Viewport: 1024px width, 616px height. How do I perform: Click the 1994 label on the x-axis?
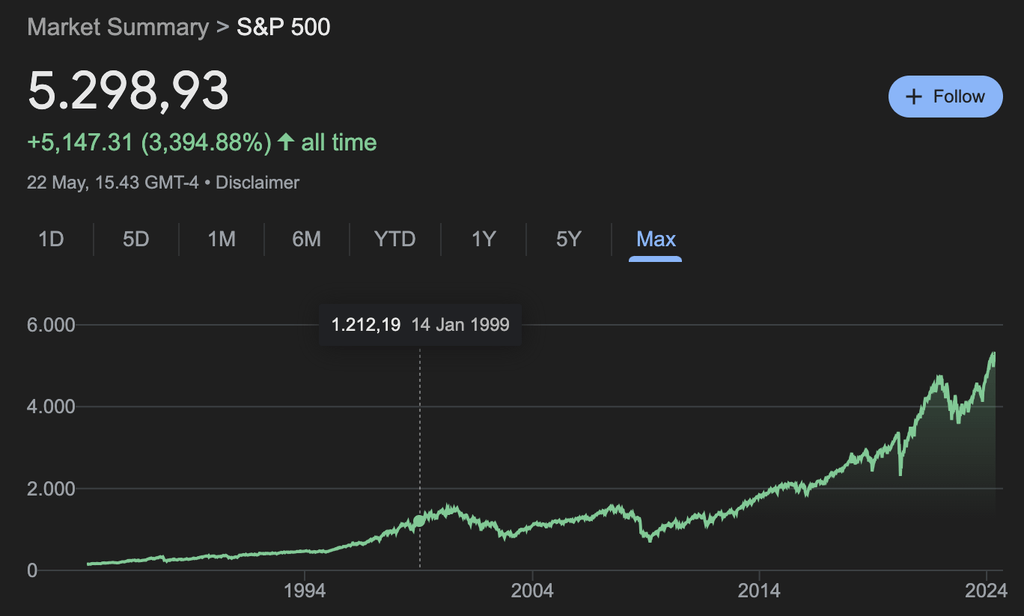coord(305,588)
